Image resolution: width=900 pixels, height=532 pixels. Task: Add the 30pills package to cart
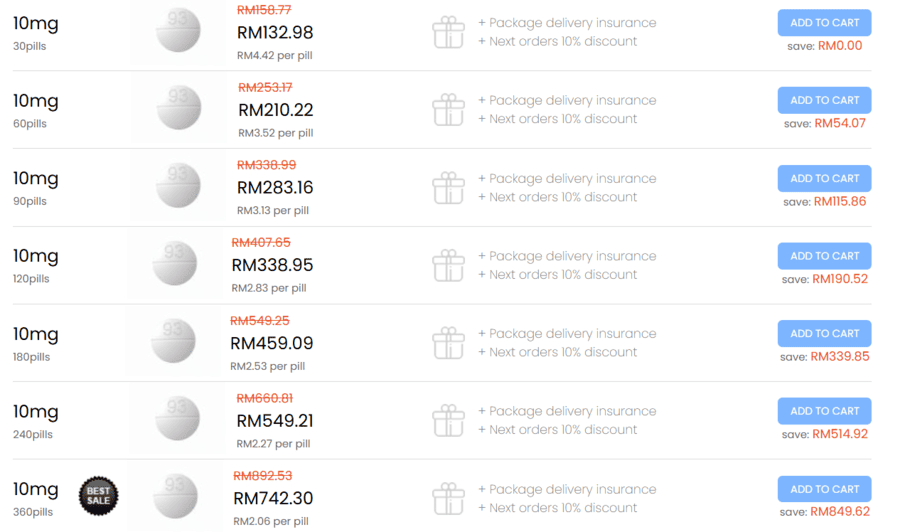click(x=824, y=23)
